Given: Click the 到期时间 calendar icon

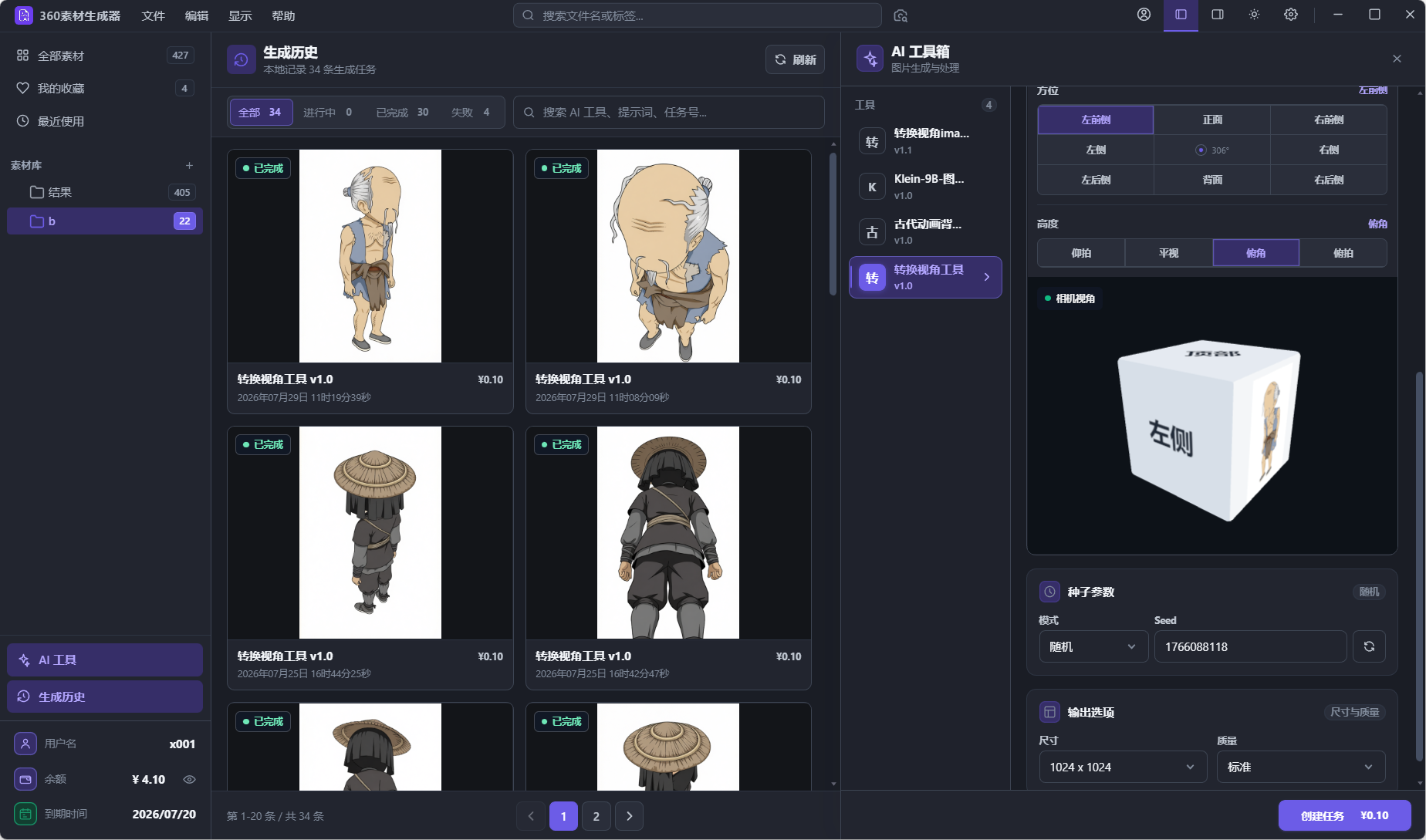Looking at the screenshot, I should (25, 814).
